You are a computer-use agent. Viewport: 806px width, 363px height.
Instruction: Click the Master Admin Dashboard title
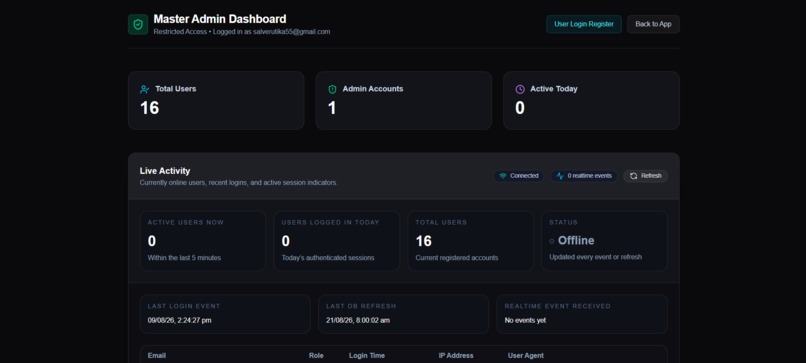220,19
